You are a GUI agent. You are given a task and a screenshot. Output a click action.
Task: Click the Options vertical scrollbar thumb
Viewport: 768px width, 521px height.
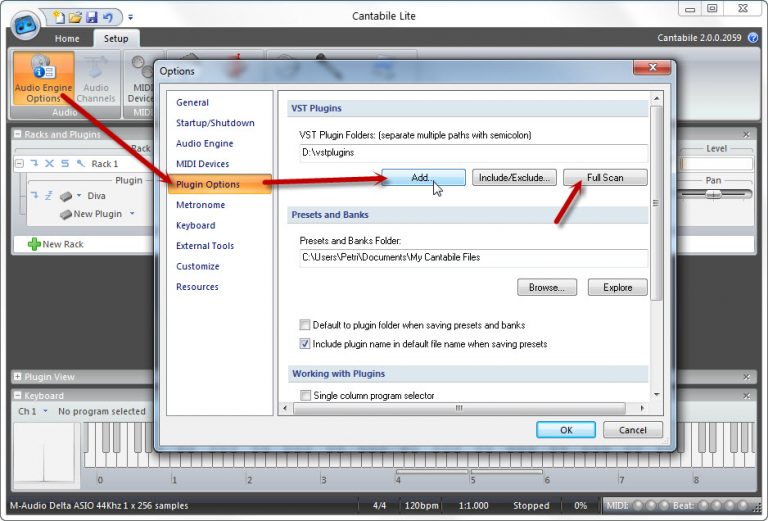pyautogui.click(x=656, y=203)
